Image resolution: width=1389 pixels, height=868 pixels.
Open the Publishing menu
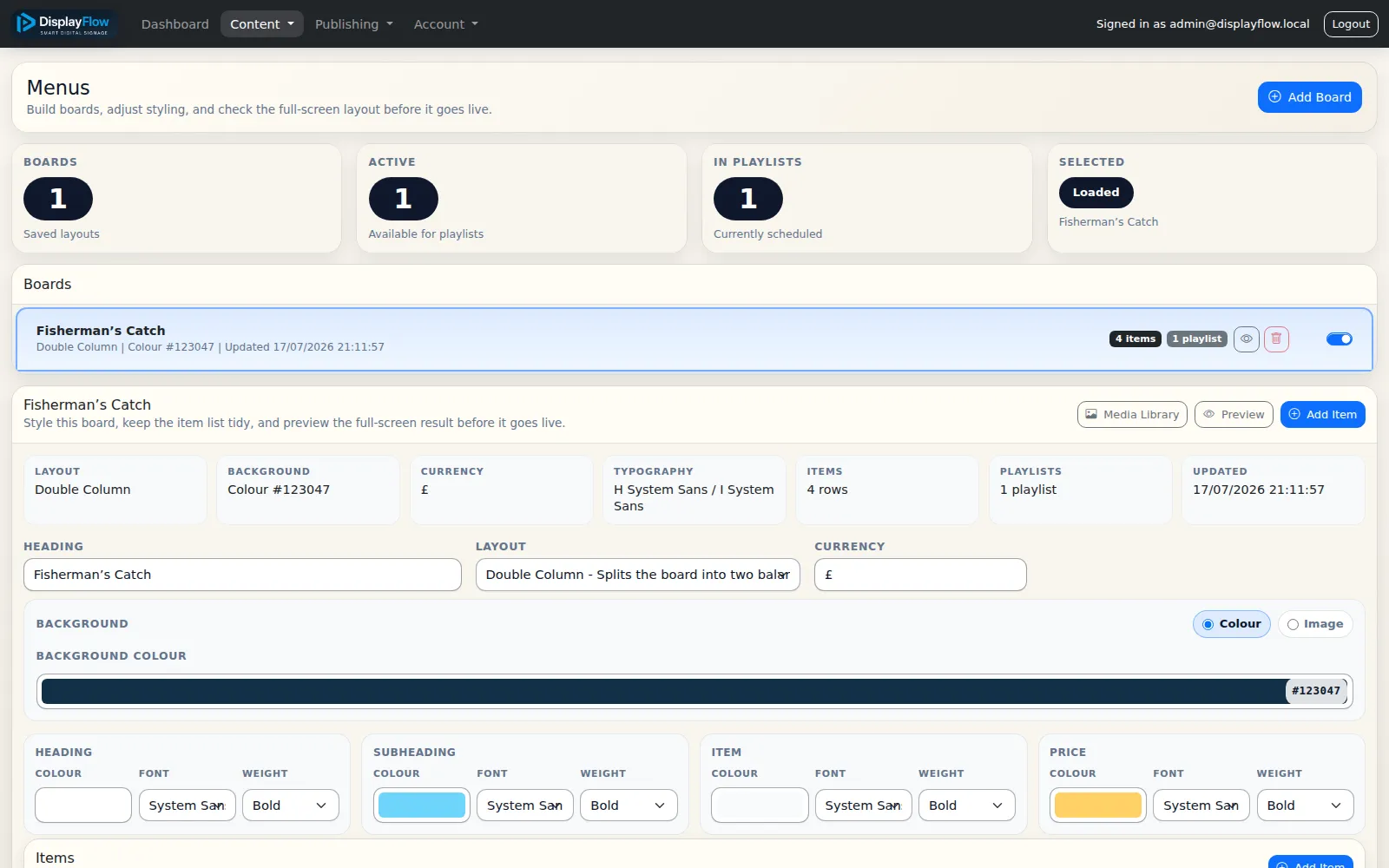[x=353, y=24]
